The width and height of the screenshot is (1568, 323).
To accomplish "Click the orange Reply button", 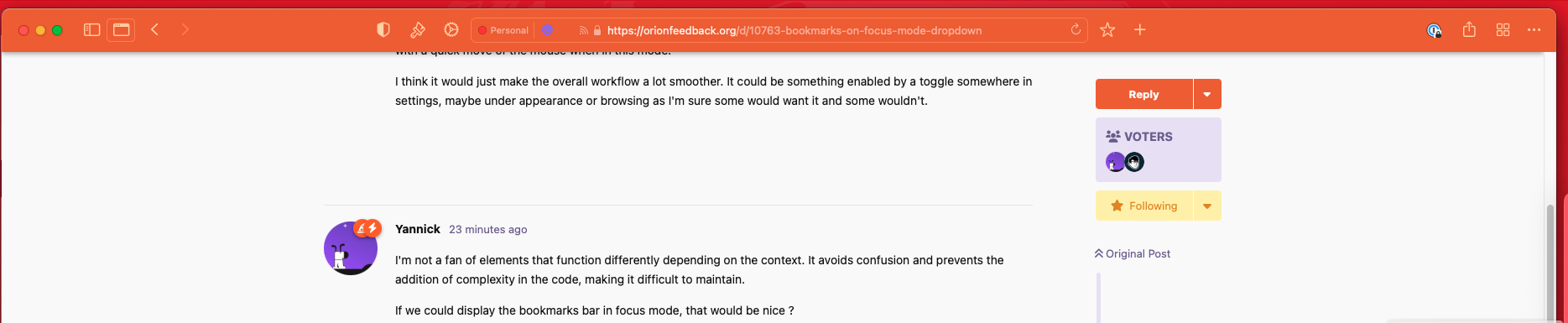I will [1144, 94].
